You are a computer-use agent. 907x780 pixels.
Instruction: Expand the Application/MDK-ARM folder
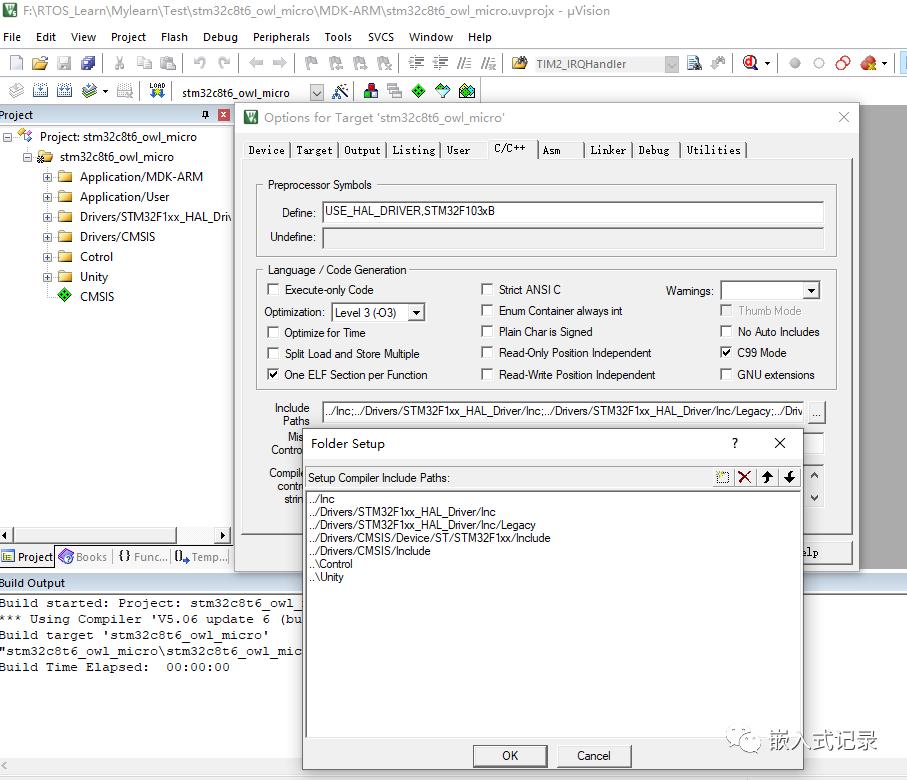tap(47, 177)
